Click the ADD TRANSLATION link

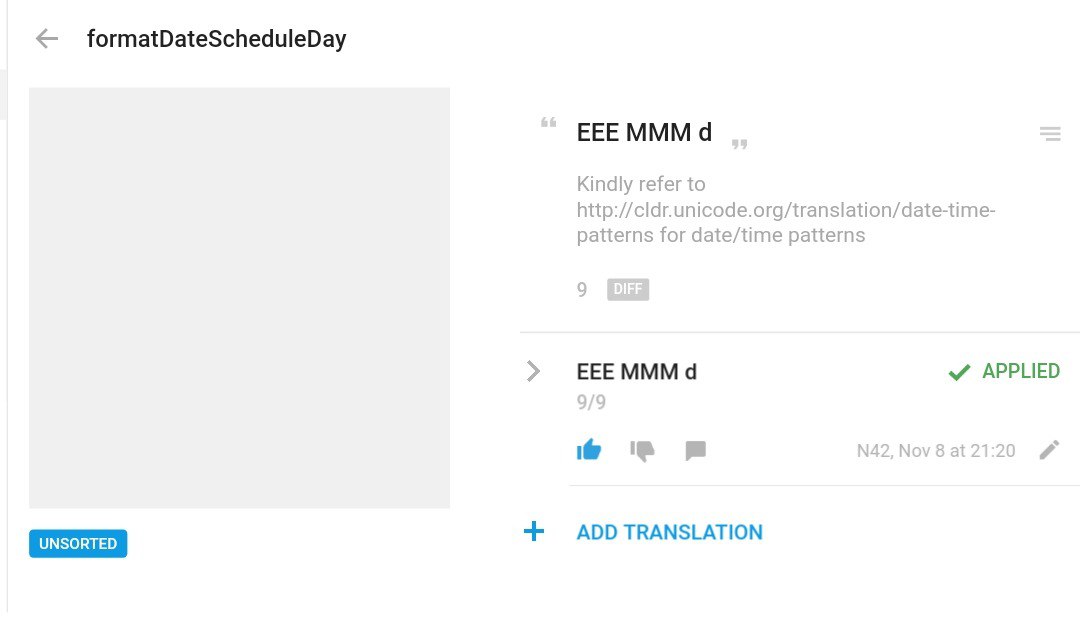669,532
